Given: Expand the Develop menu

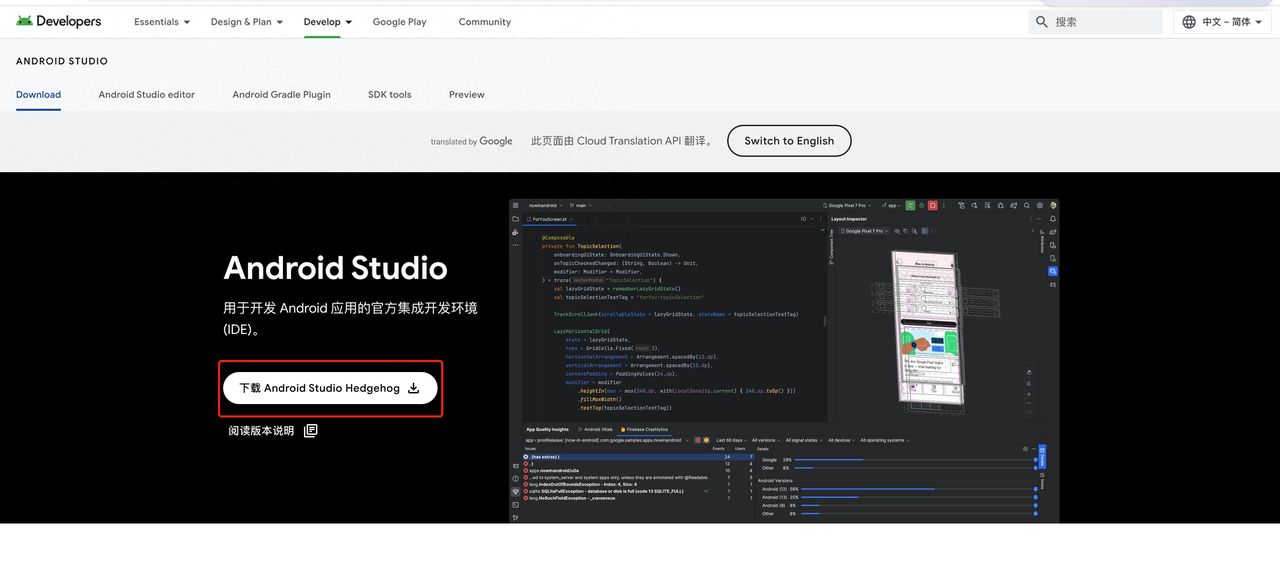Looking at the screenshot, I should (328, 22).
